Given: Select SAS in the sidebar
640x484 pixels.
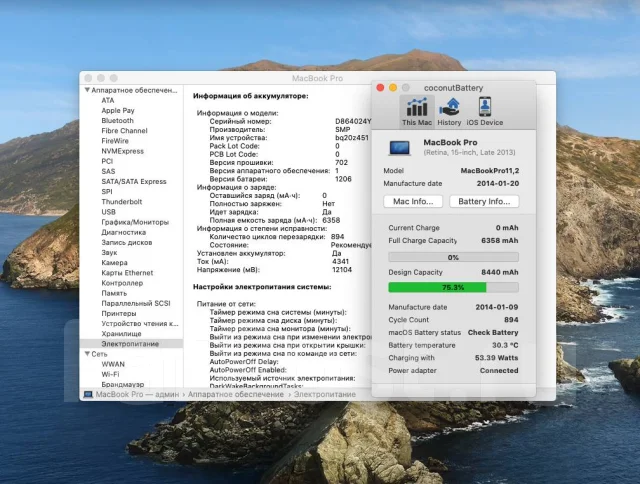Looking at the screenshot, I should pyautogui.click(x=108, y=171).
